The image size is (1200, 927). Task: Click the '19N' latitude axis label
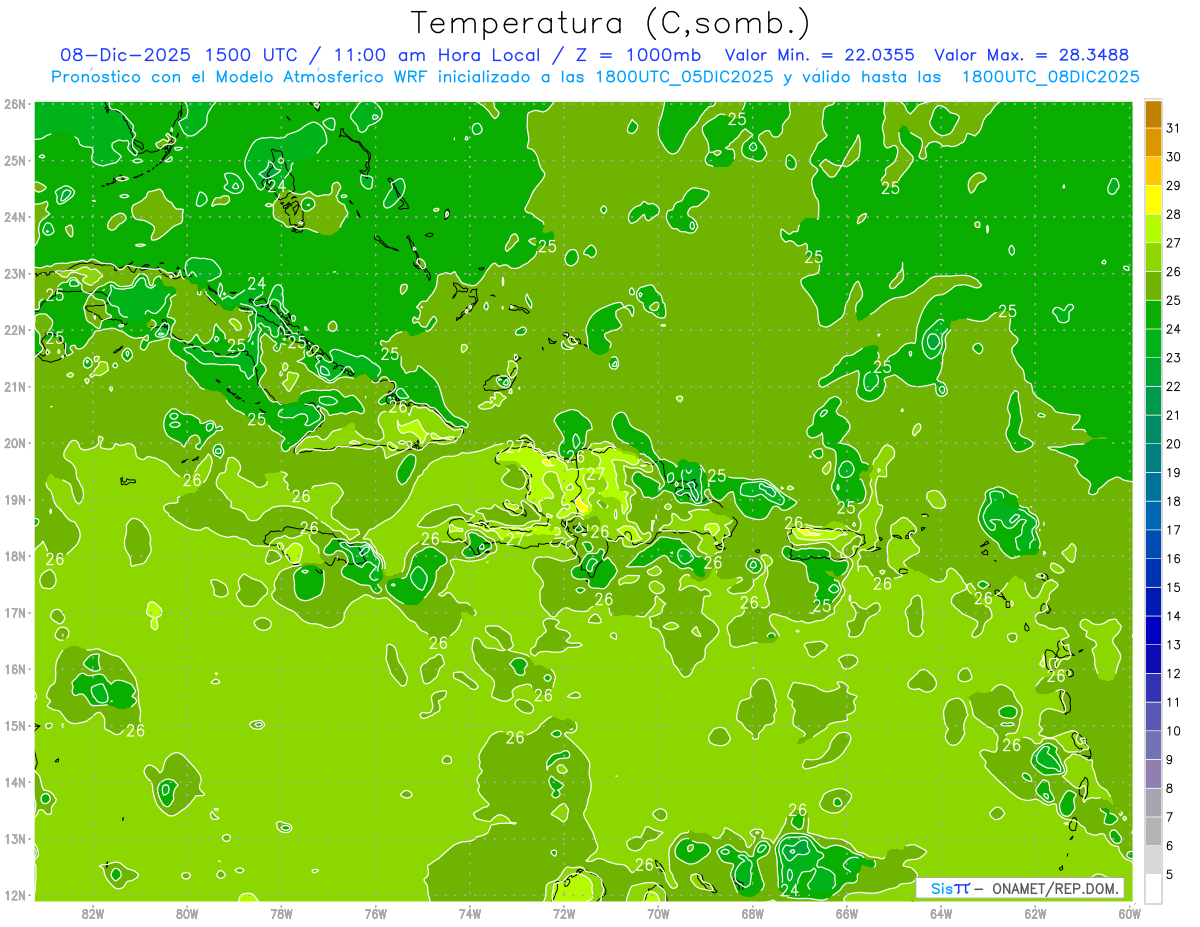(x=15, y=499)
